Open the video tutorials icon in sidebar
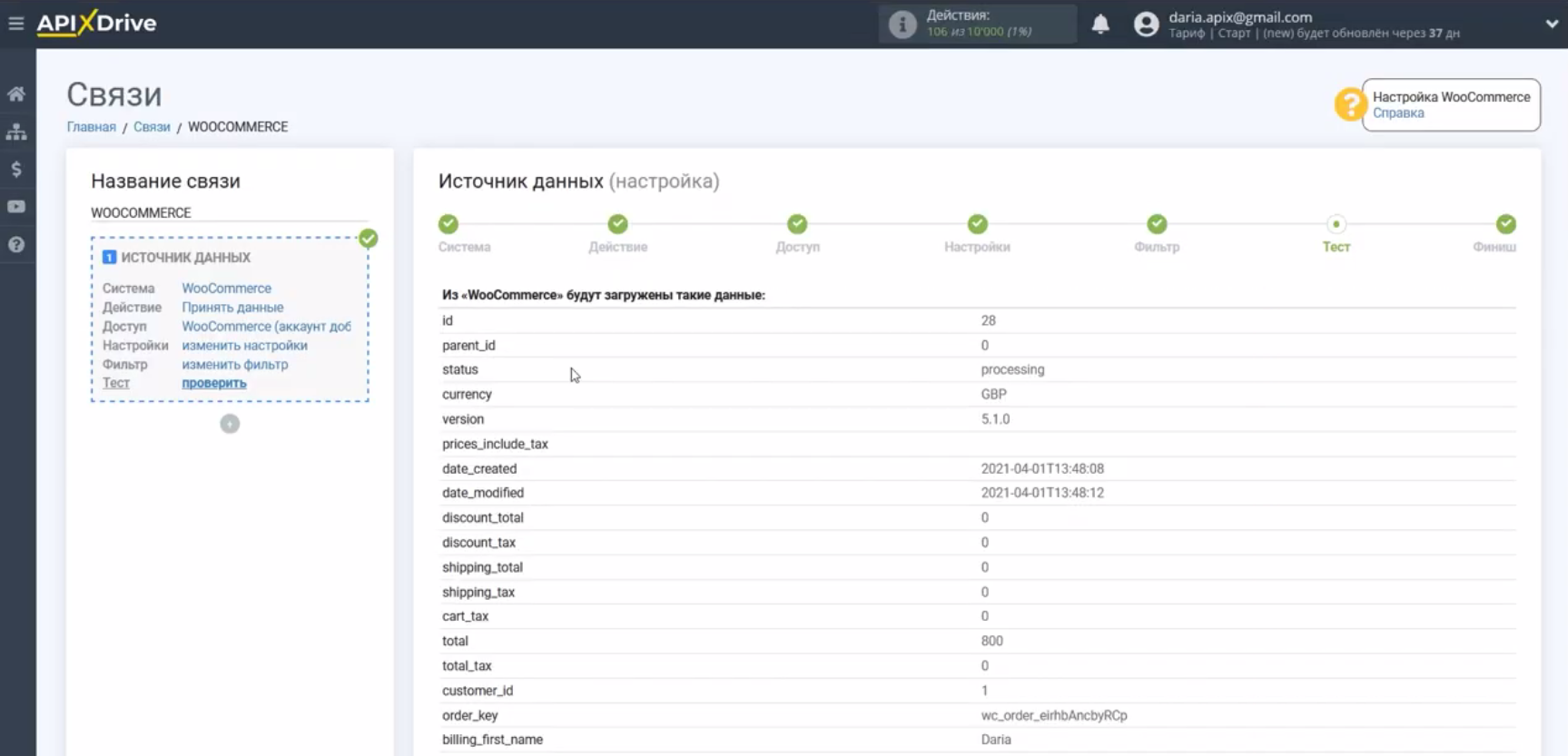The height and width of the screenshot is (756, 1568). [x=16, y=207]
